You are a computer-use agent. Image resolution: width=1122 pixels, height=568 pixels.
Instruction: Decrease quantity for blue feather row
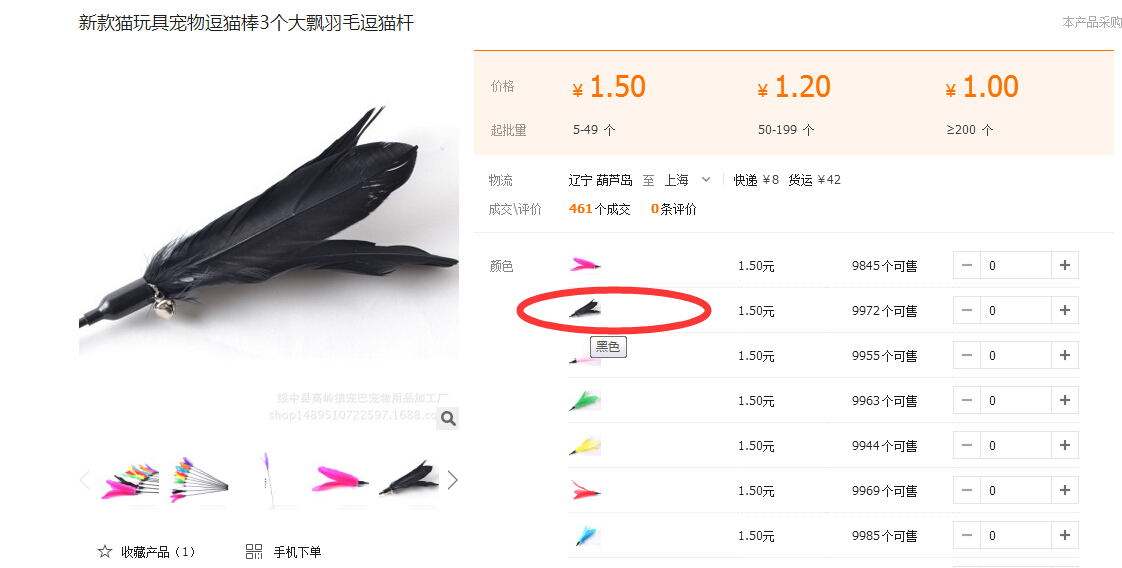click(967, 535)
